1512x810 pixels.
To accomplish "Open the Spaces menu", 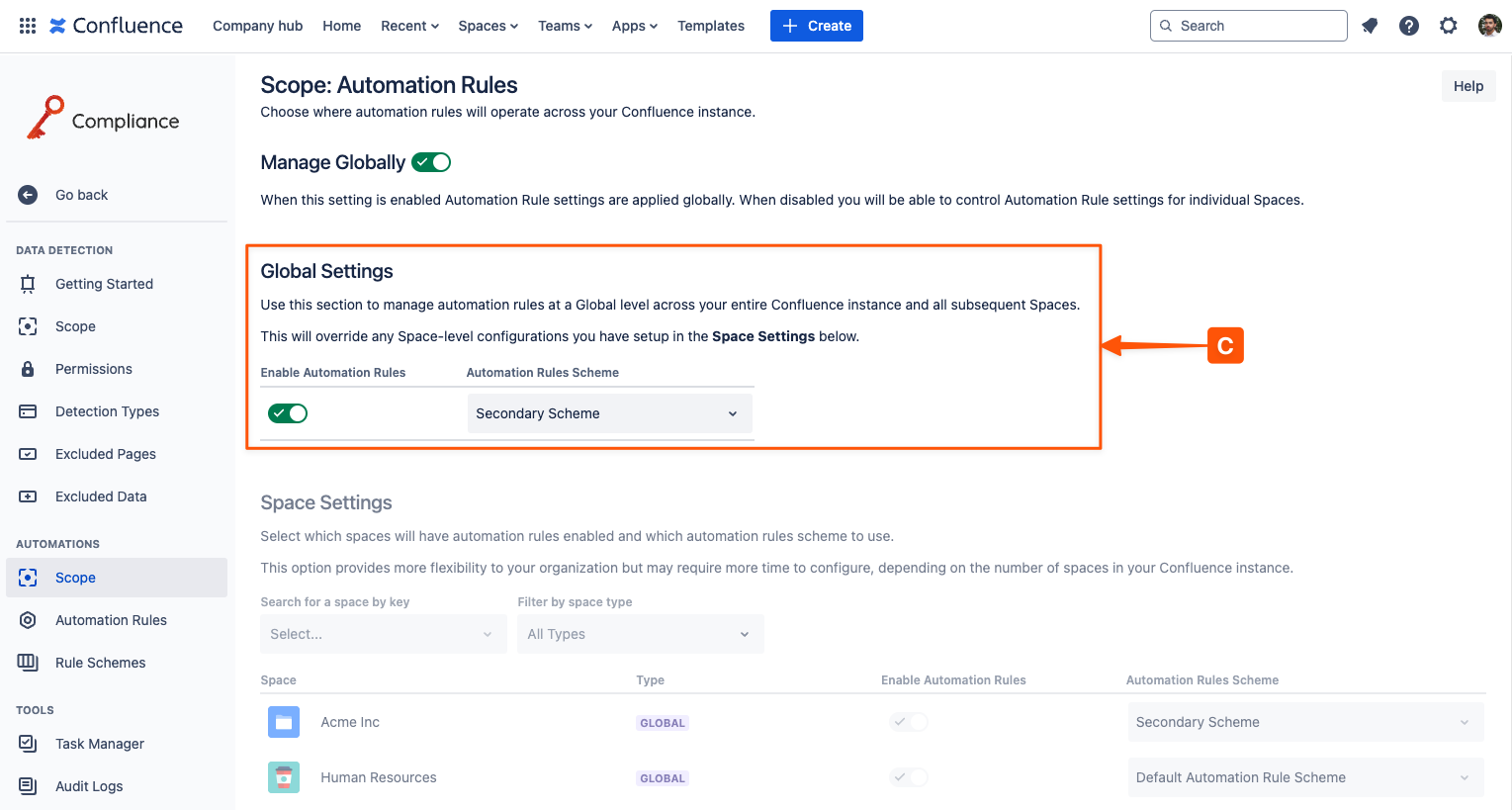I will pyautogui.click(x=488, y=26).
